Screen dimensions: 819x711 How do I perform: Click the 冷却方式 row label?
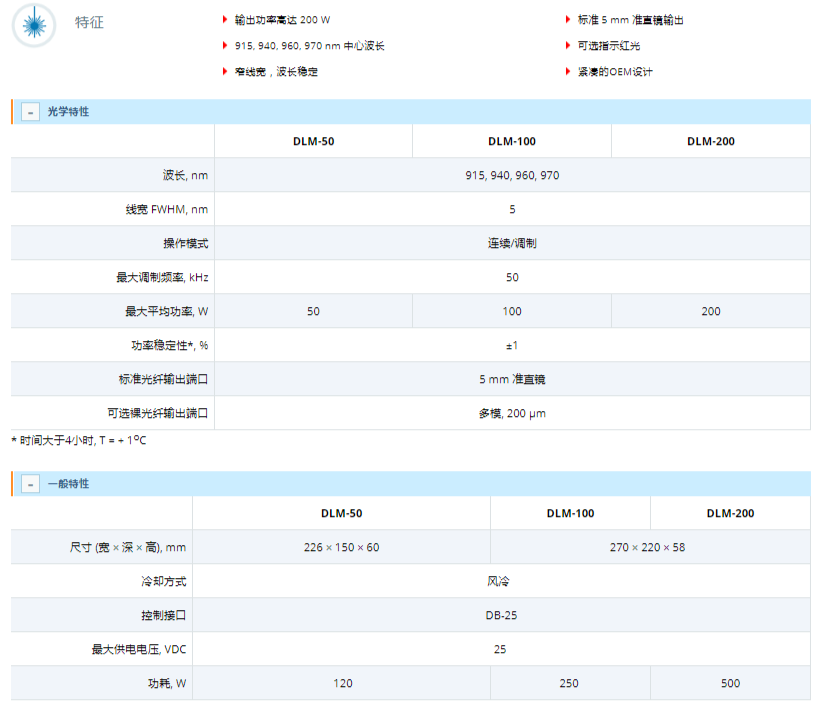(x=163, y=581)
